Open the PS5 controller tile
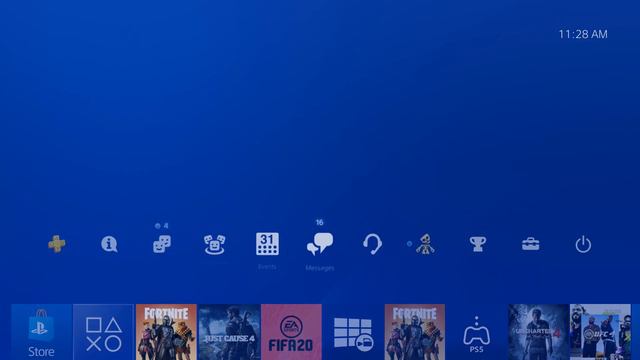The width and height of the screenshot is (640, 360). click(476, 332)
